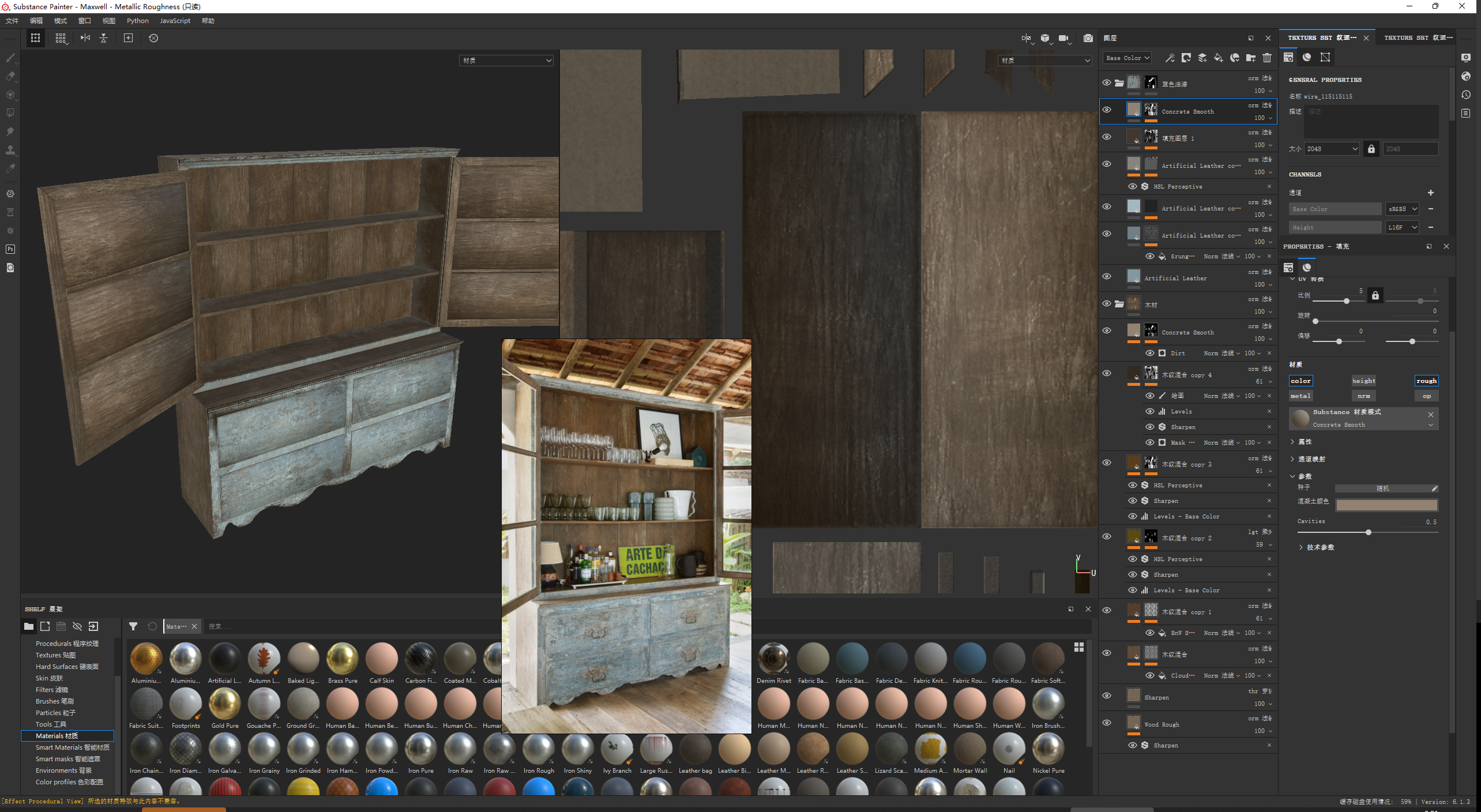This screenshot has width=1481, height=812.
Task: Delete layer with the trash icon
Action: (1266, 58)
